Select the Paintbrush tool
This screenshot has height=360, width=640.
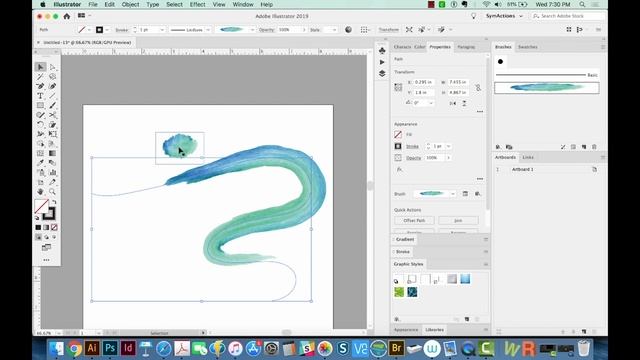(x=53, y=105)
